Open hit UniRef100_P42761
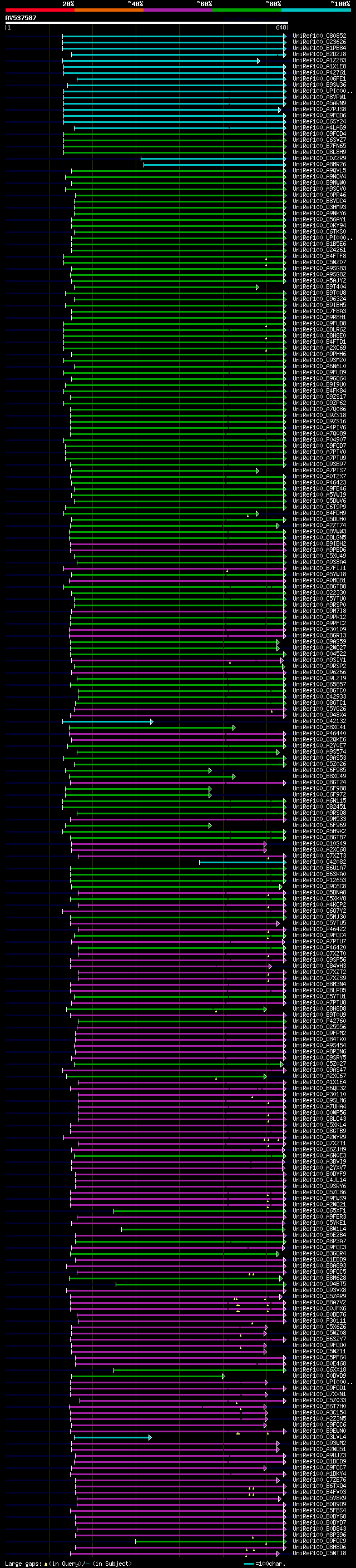356x1568 pixels. [319, 72]
